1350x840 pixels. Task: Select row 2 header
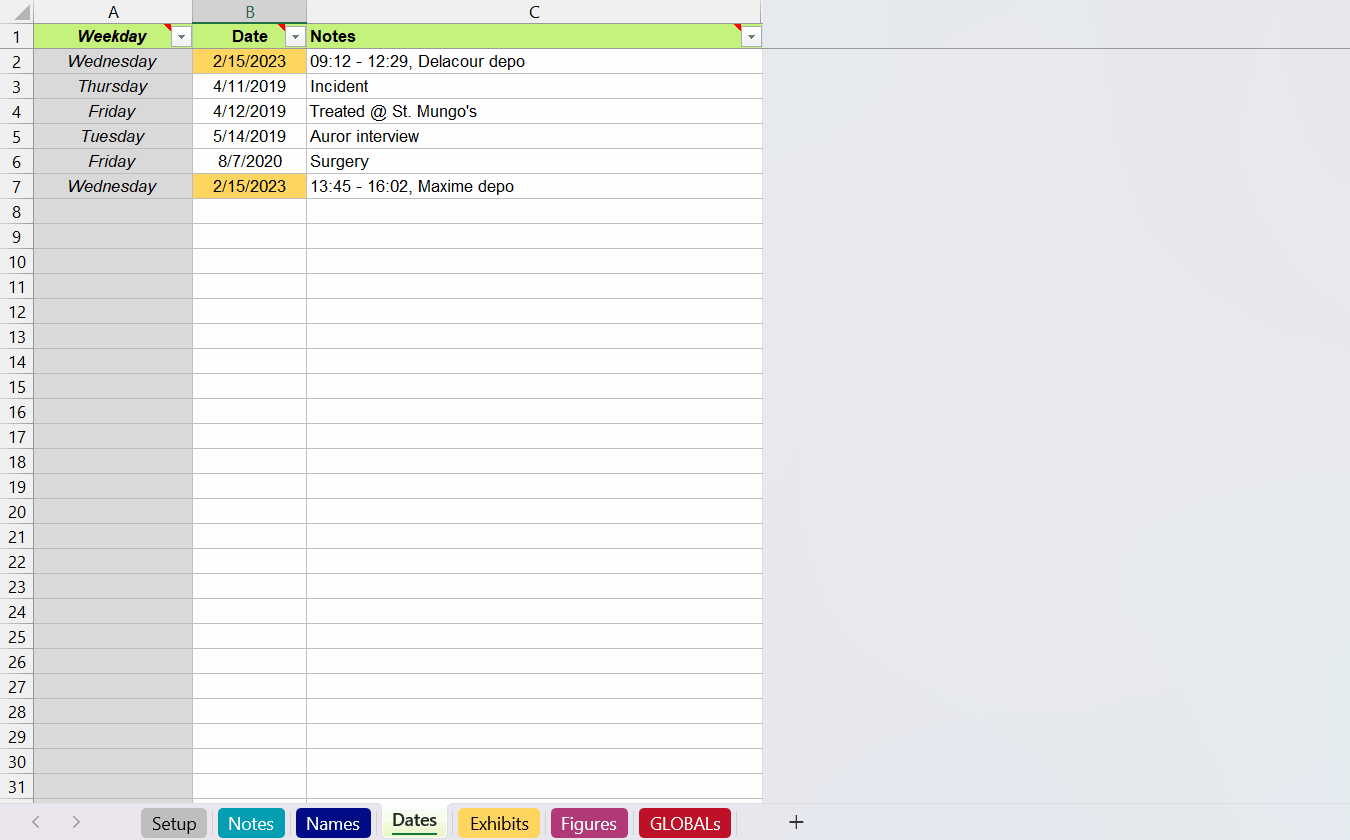pos(17,61)
